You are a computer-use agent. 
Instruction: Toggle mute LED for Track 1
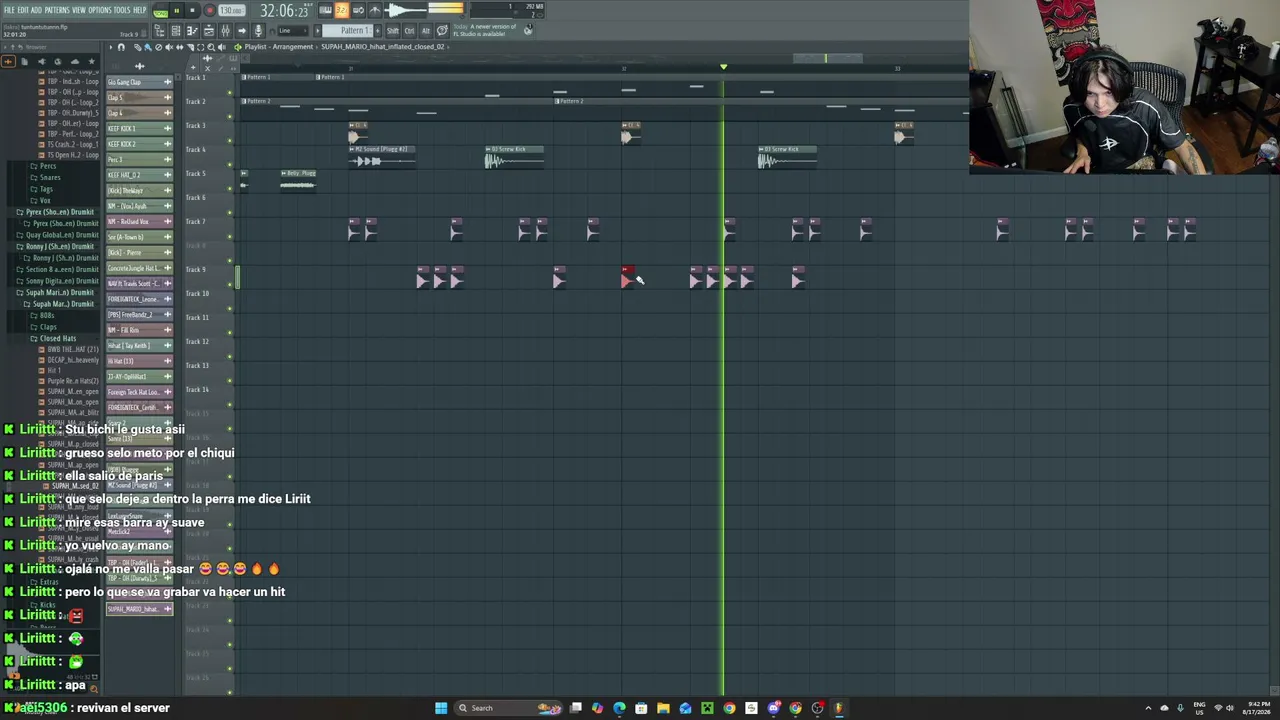coord(230,93)
